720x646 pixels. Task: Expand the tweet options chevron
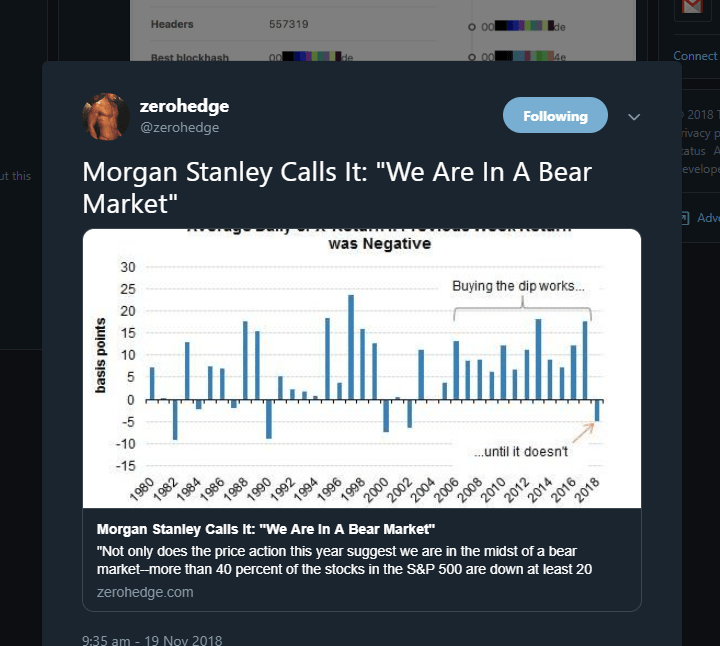click(x=633, y=117)
